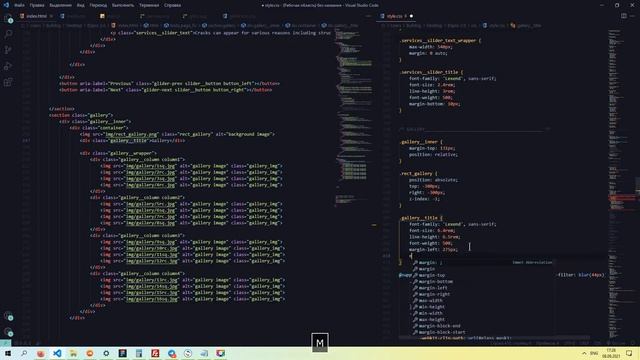This screenshot has height=360, width=640.
Task: Open the Source Control view
Action: tap(8, 50)
